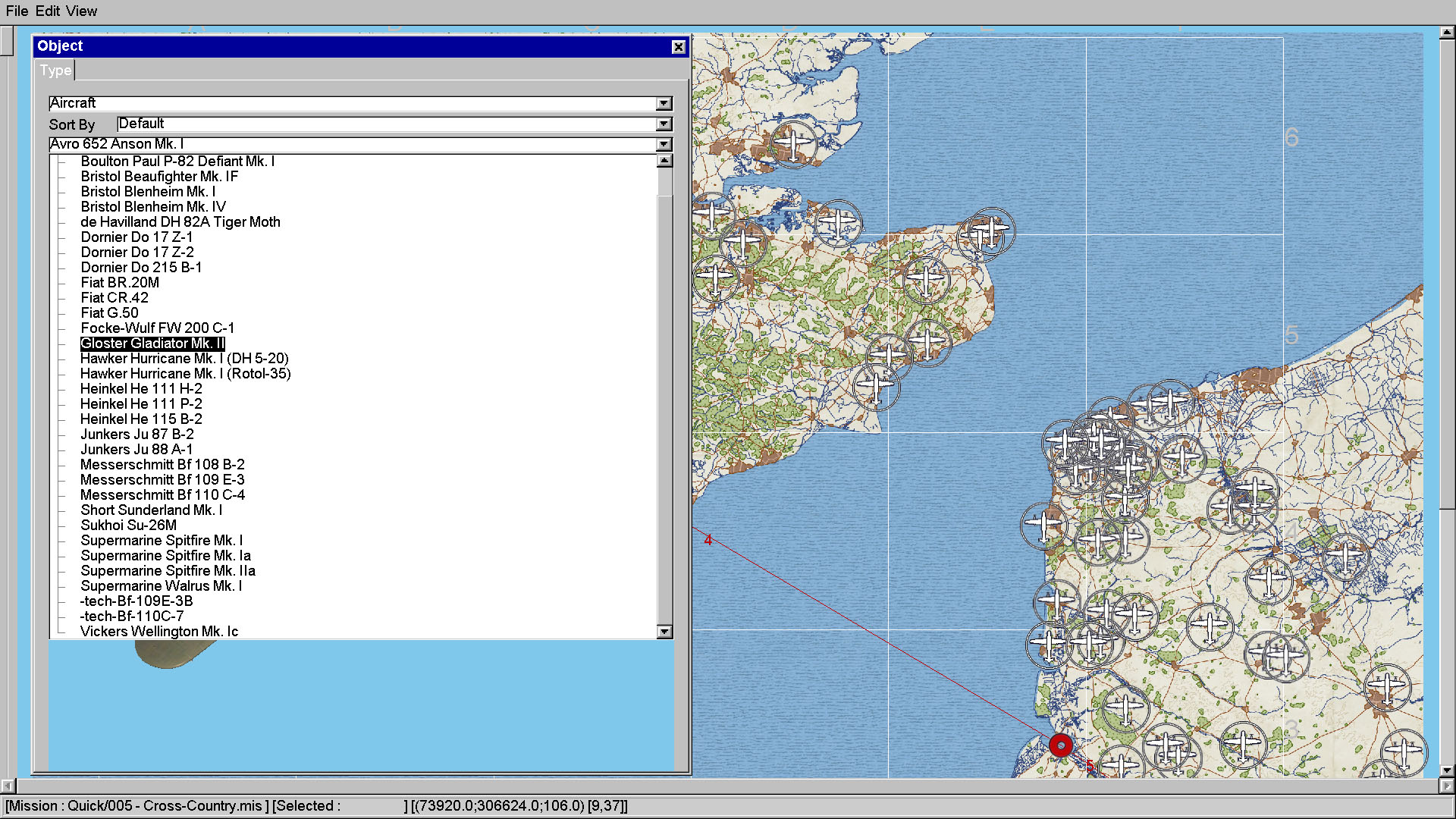
Task: Click red waypoint 4 label on route
Action: coord(708,540)
